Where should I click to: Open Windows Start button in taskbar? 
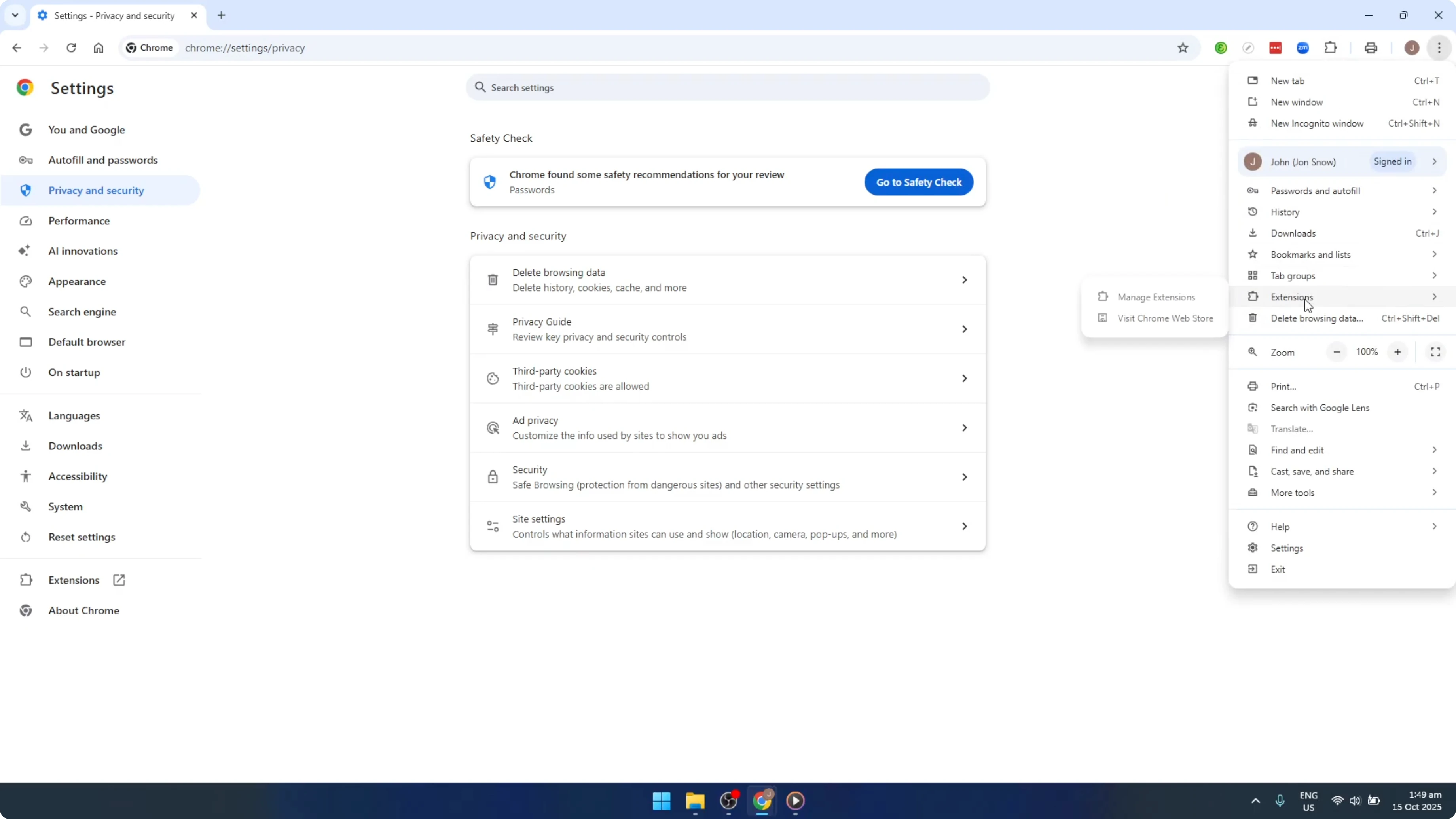coord(661,801)
